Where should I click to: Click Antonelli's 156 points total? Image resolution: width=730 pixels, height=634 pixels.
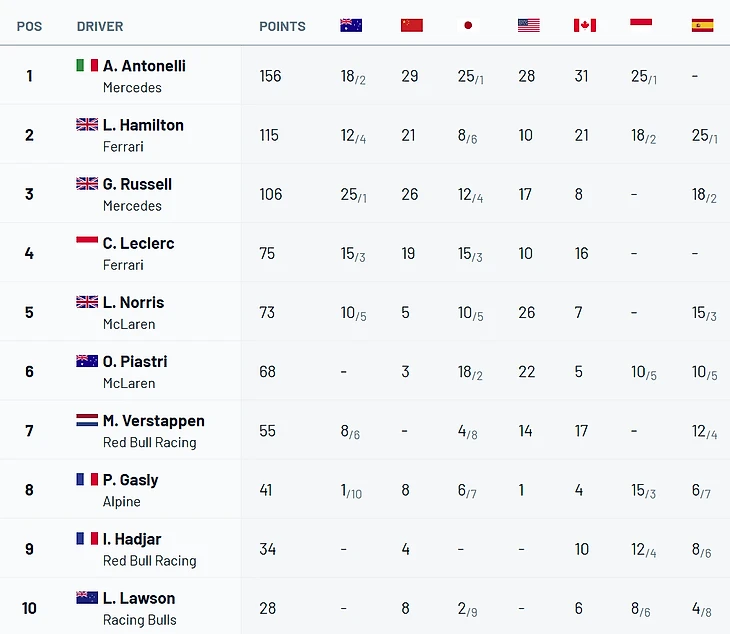coord(270,76)
